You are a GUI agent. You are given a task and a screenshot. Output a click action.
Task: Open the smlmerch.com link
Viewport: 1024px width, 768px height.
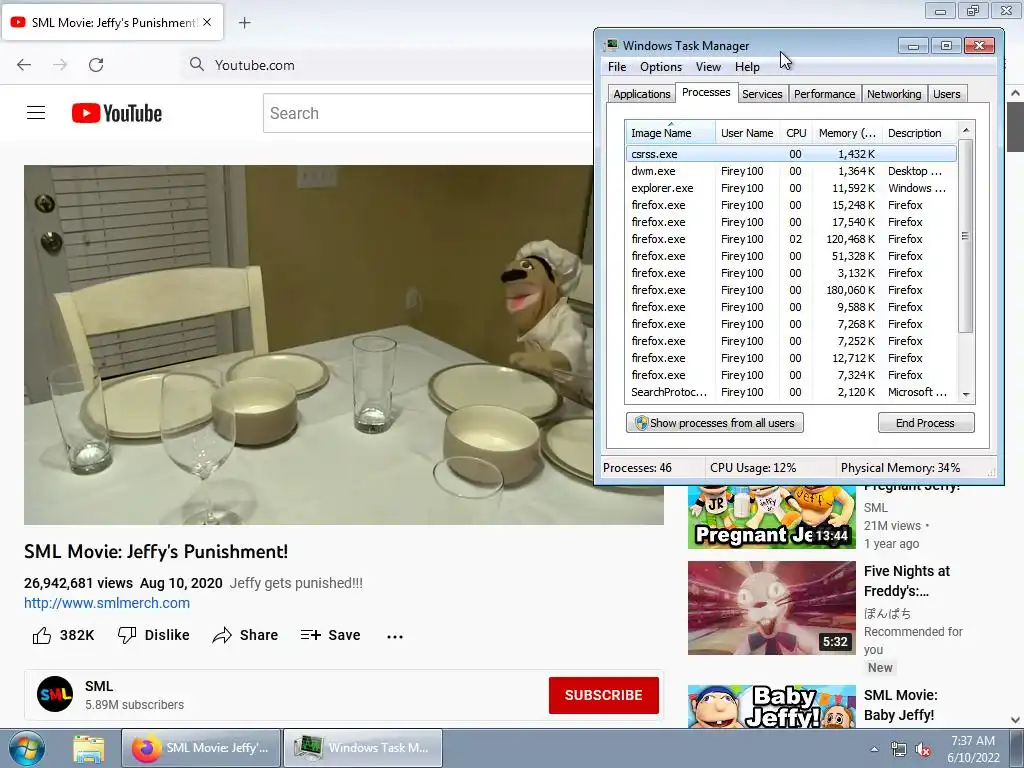coord(107,603)
